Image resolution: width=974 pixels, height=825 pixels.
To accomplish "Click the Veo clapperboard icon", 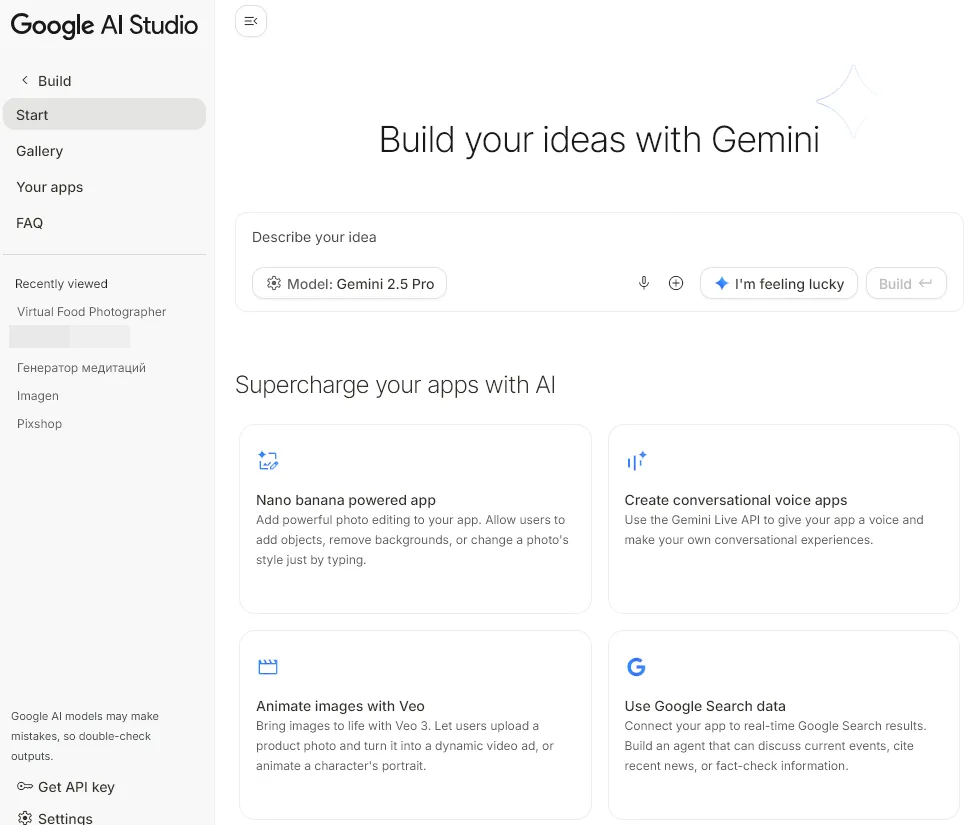I will [x=268, y=667].
